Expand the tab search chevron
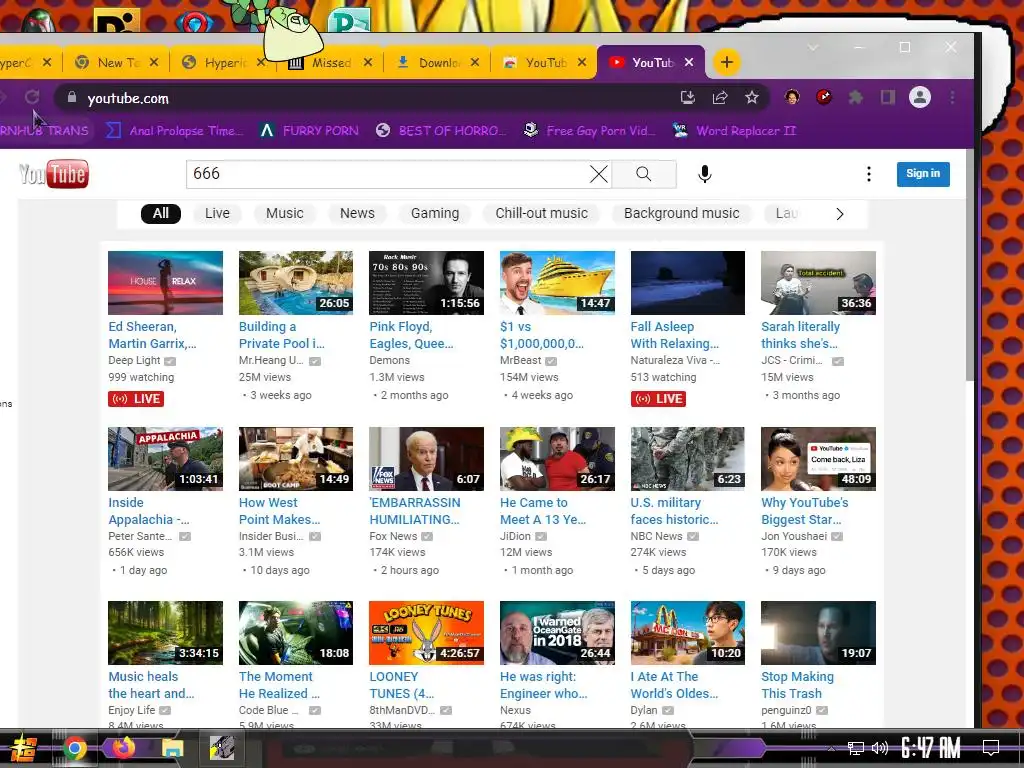 tap(813, 47)
